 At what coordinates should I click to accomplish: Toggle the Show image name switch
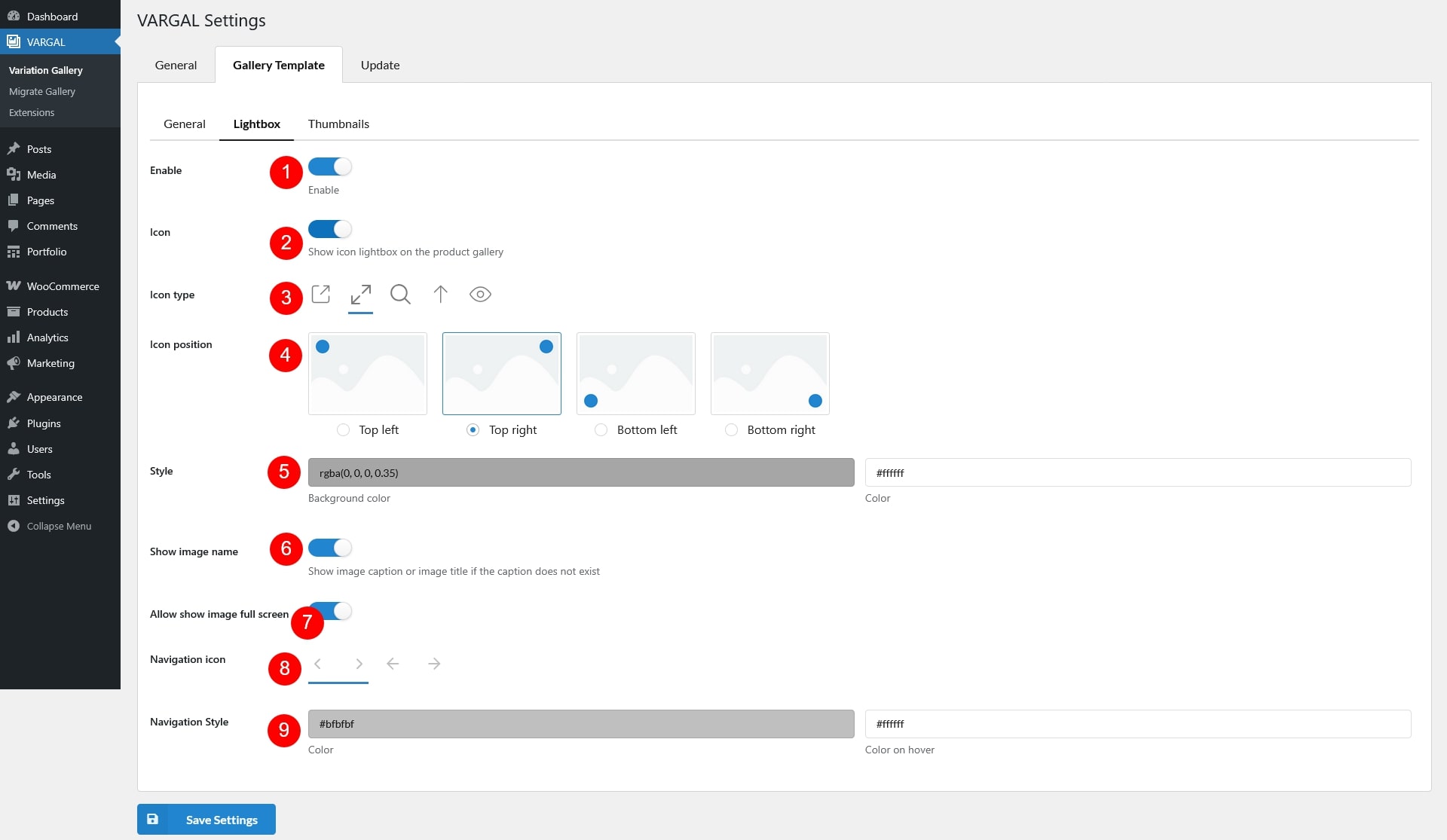tap(330, 548)
